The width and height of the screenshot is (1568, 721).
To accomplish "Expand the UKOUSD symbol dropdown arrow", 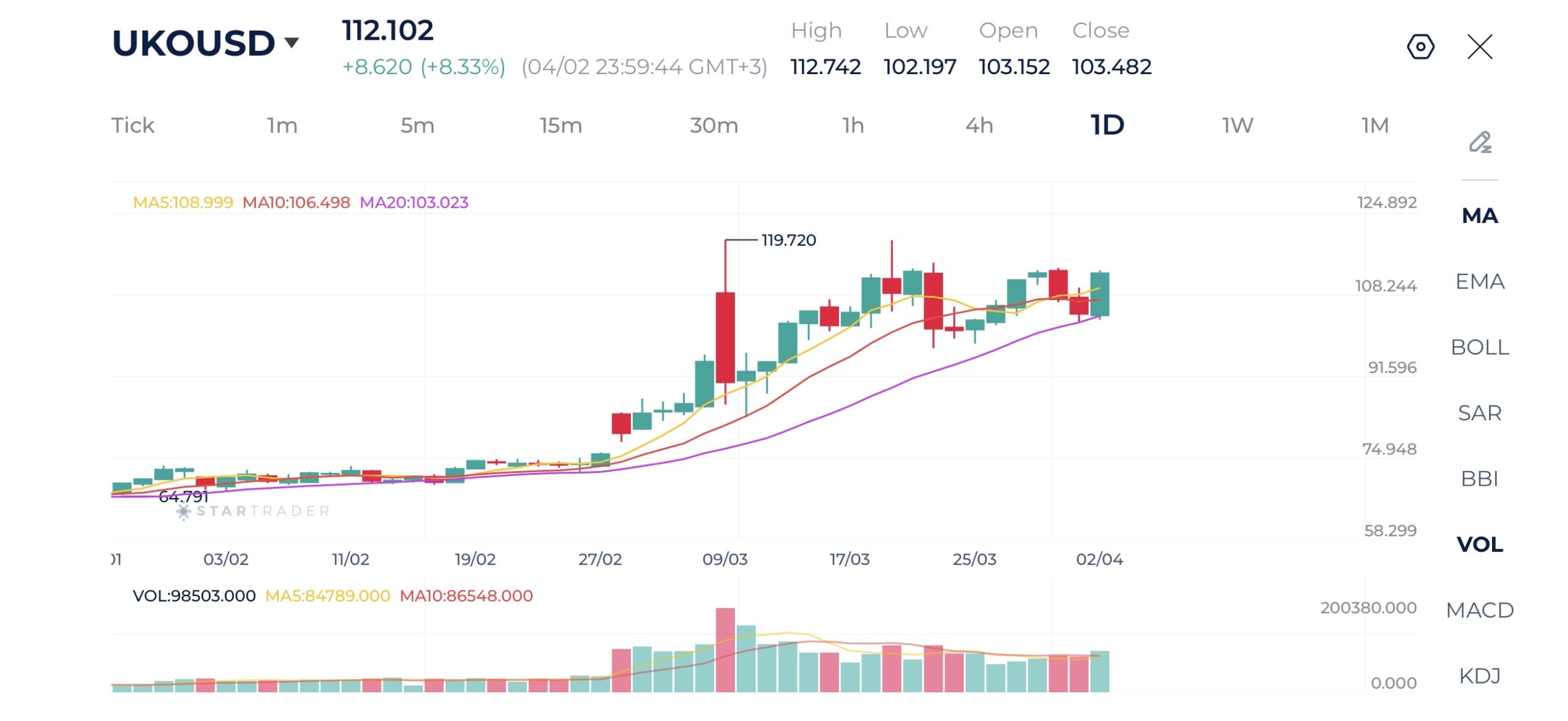I will (292, 42).
